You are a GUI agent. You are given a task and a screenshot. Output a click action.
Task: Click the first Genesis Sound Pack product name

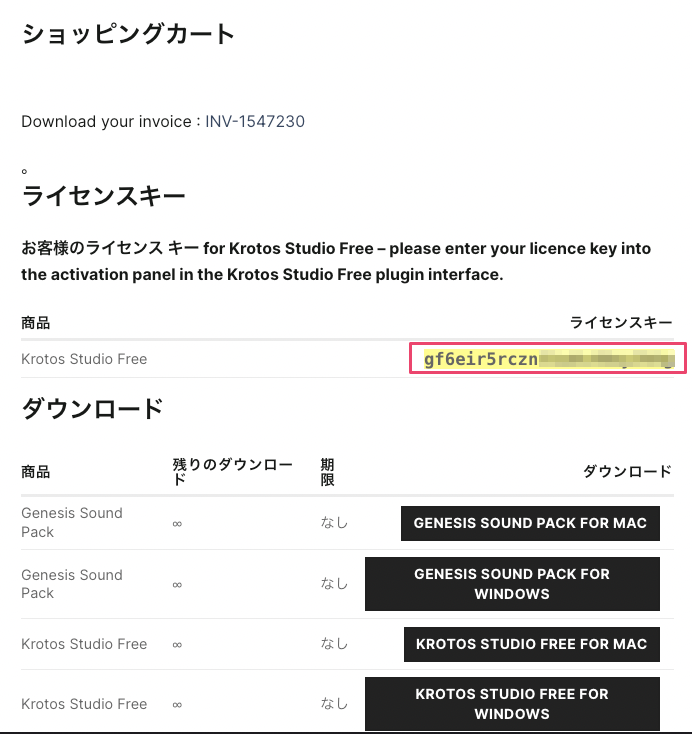[72, 522]
